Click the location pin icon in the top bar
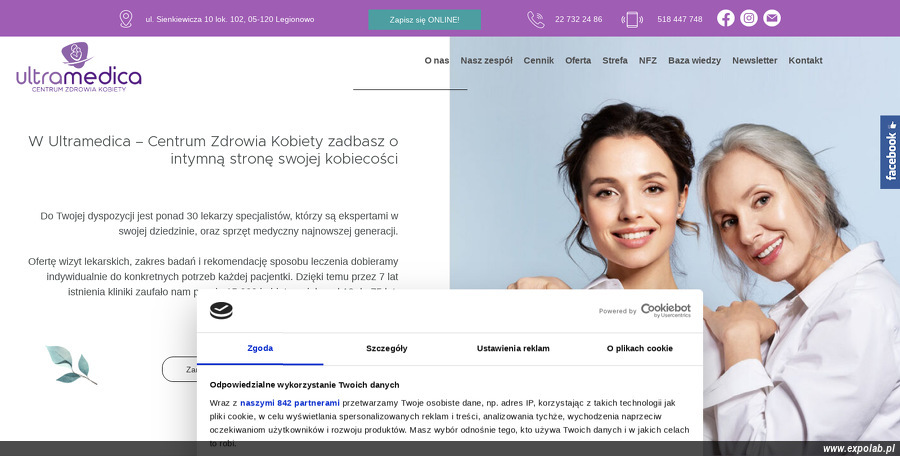Image resolution: width=900 pixels, height=456 pixels. pos(126,19)
